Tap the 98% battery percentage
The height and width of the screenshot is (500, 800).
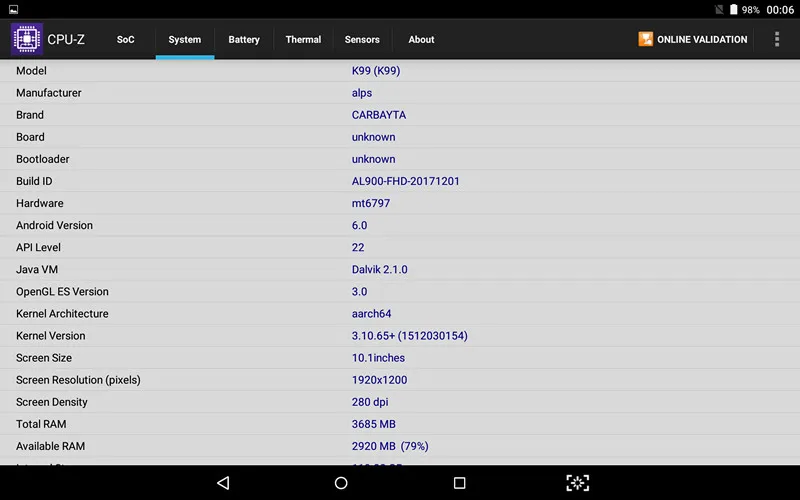pos(751,10)
